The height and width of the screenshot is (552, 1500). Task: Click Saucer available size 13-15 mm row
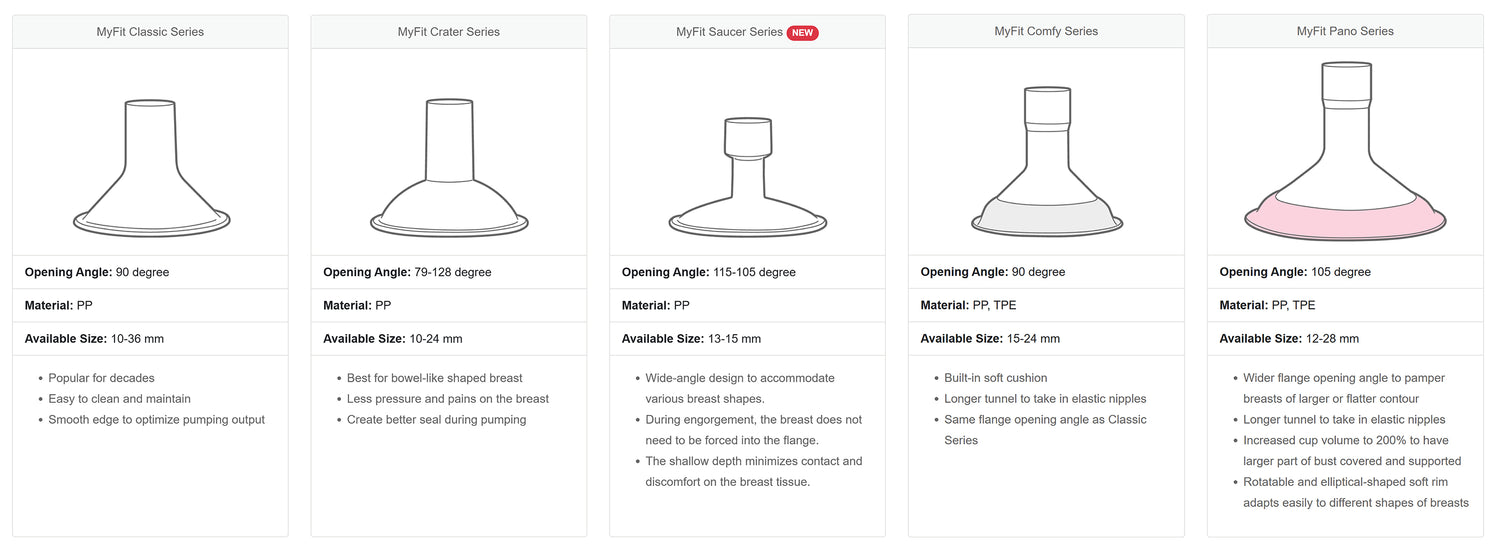(x=748, y=339)
